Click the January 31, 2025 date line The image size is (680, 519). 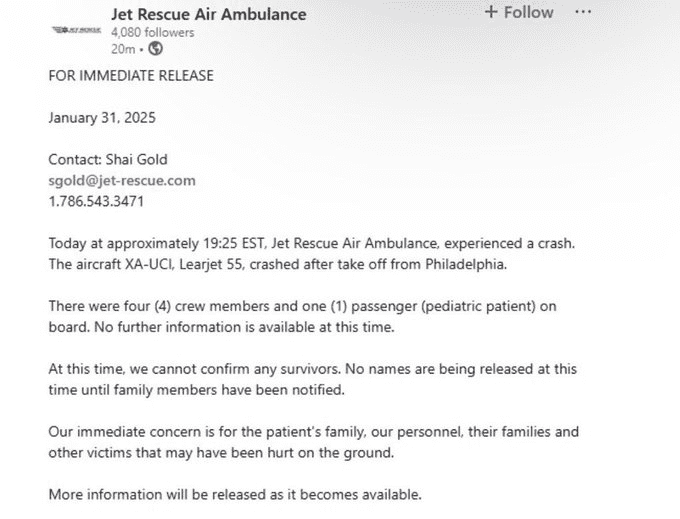point(102,118)
